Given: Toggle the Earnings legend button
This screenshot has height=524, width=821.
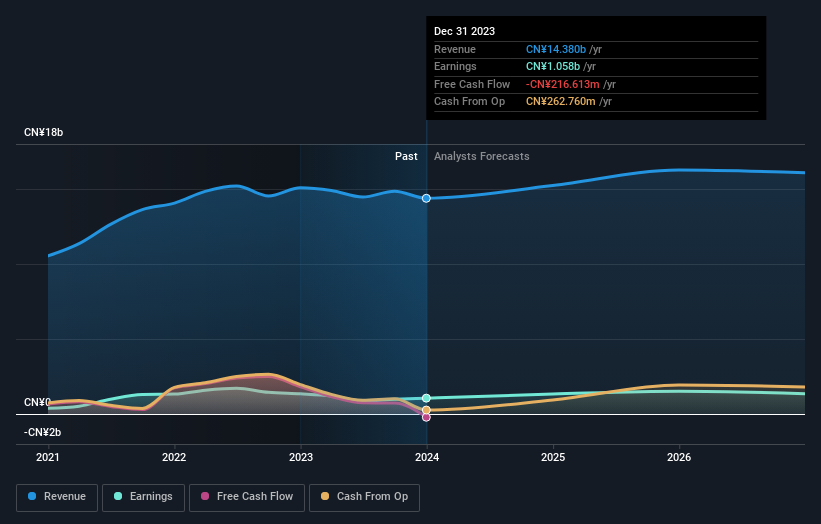Looking at the screenshot, I should [x=143, y=497].
